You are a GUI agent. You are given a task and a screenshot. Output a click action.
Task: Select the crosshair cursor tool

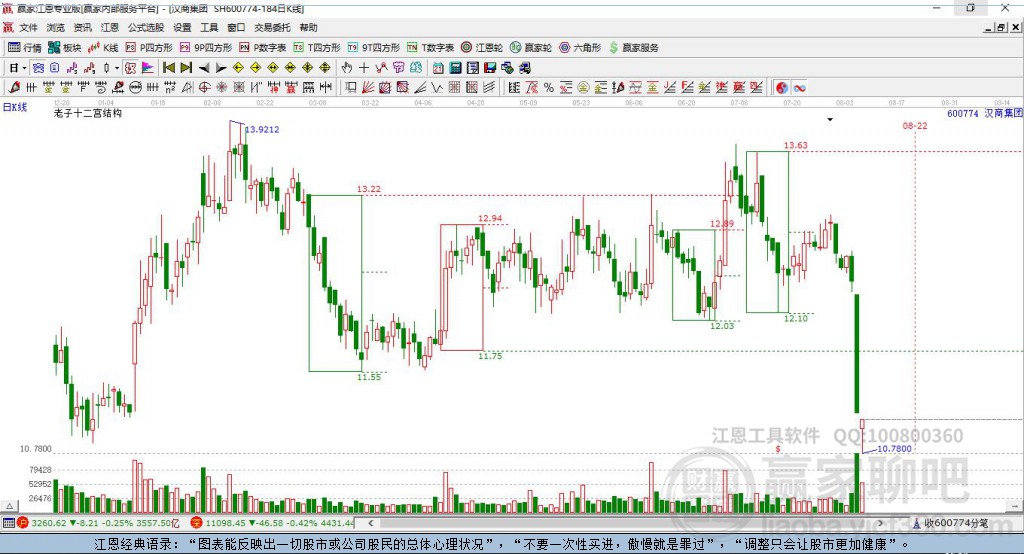(x=364, y=68)
